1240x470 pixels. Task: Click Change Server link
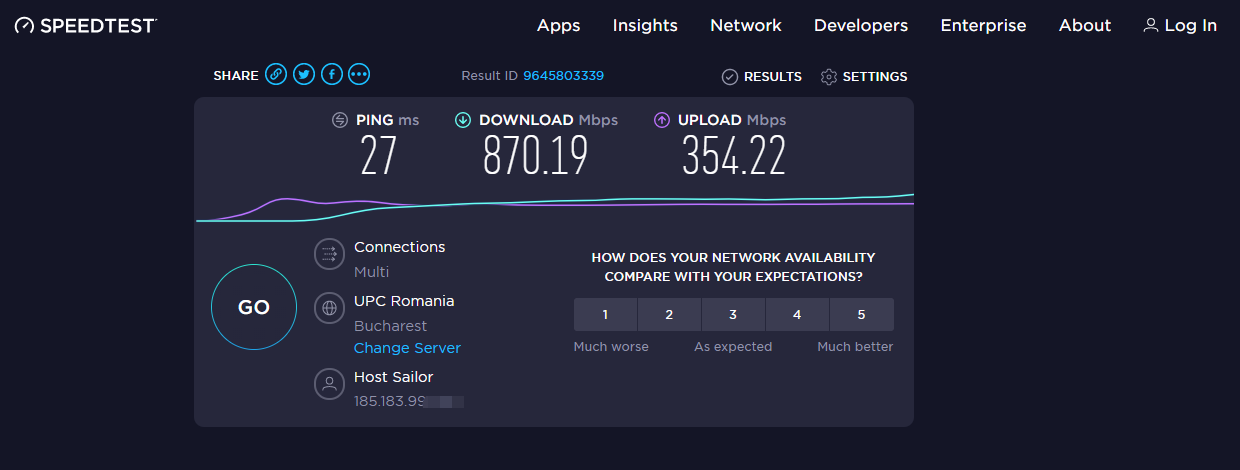coord(407,348)
